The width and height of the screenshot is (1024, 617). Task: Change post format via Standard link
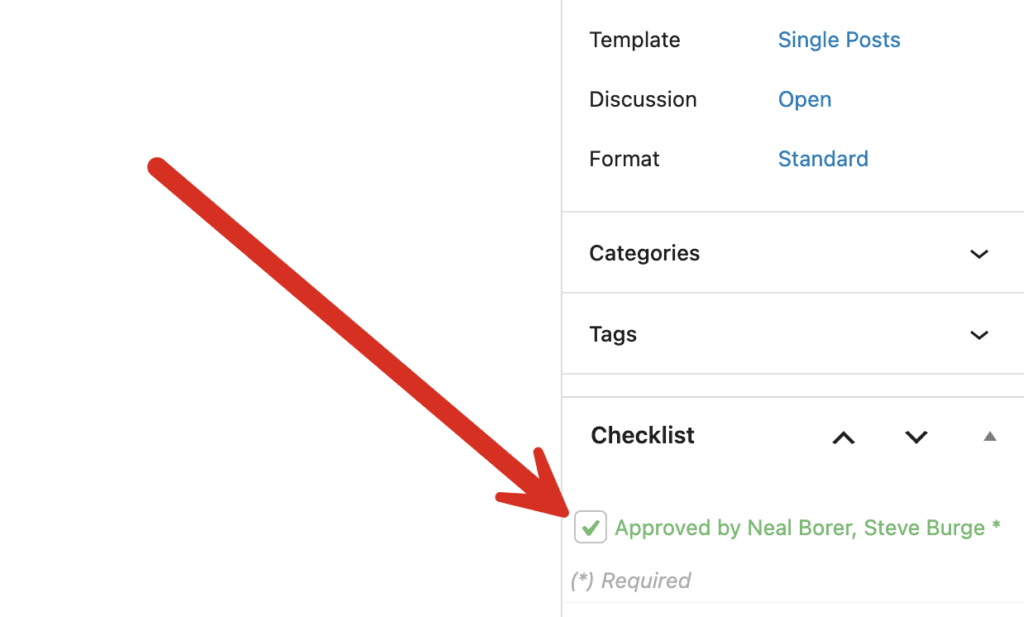pos(823,159)
